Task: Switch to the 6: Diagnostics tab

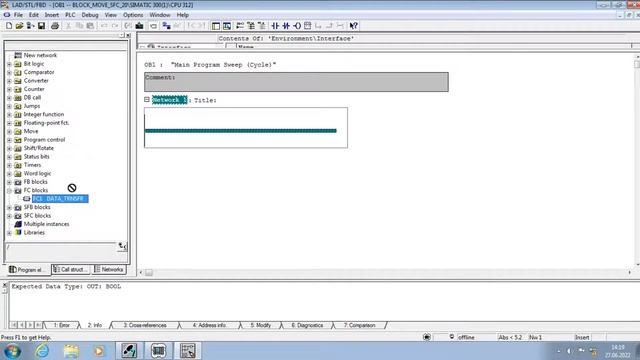Action: coord(307,325)
